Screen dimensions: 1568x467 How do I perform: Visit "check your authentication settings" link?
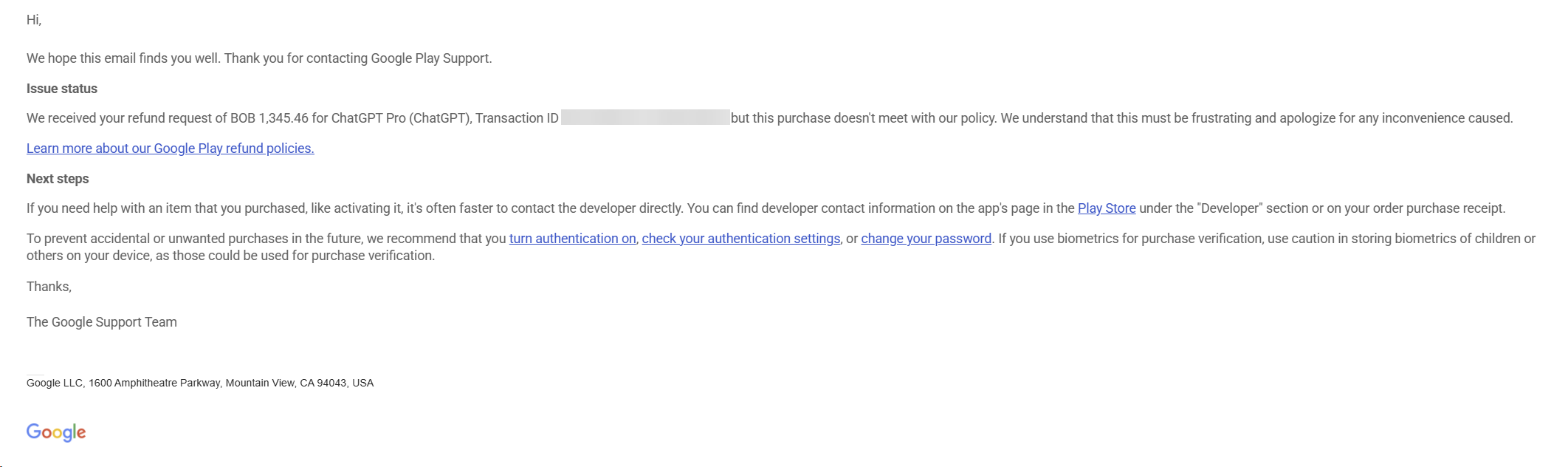tap(741, 239)
